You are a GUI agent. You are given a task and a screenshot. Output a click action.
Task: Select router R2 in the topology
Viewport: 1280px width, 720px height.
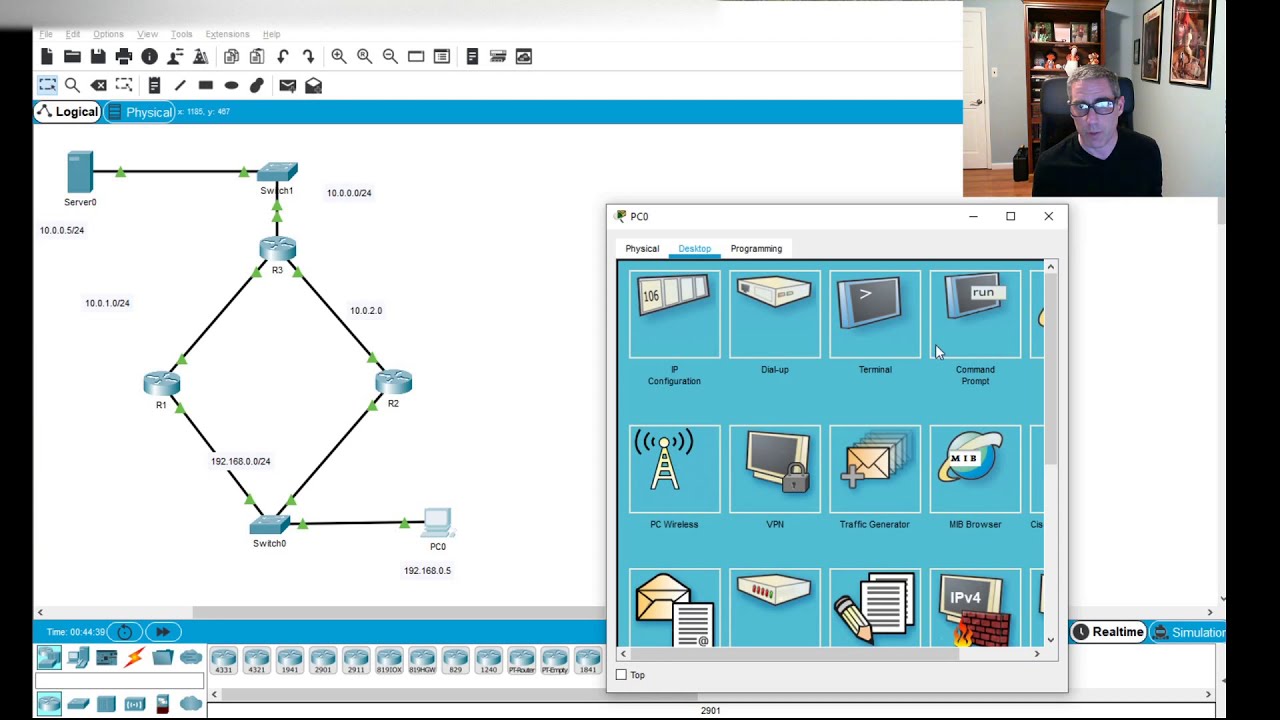[x=393, y=382]
